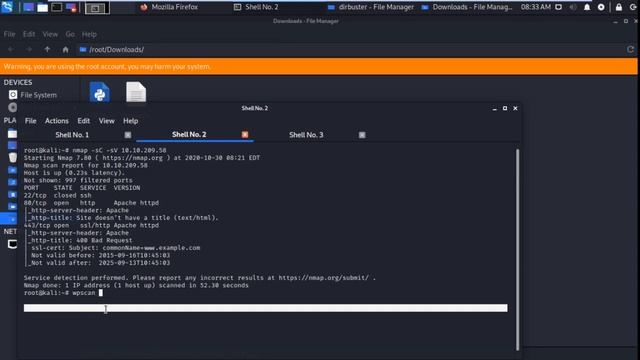
Task: Switch to Mozilla Firefox in the taskbar
Action: coord(169,7)
